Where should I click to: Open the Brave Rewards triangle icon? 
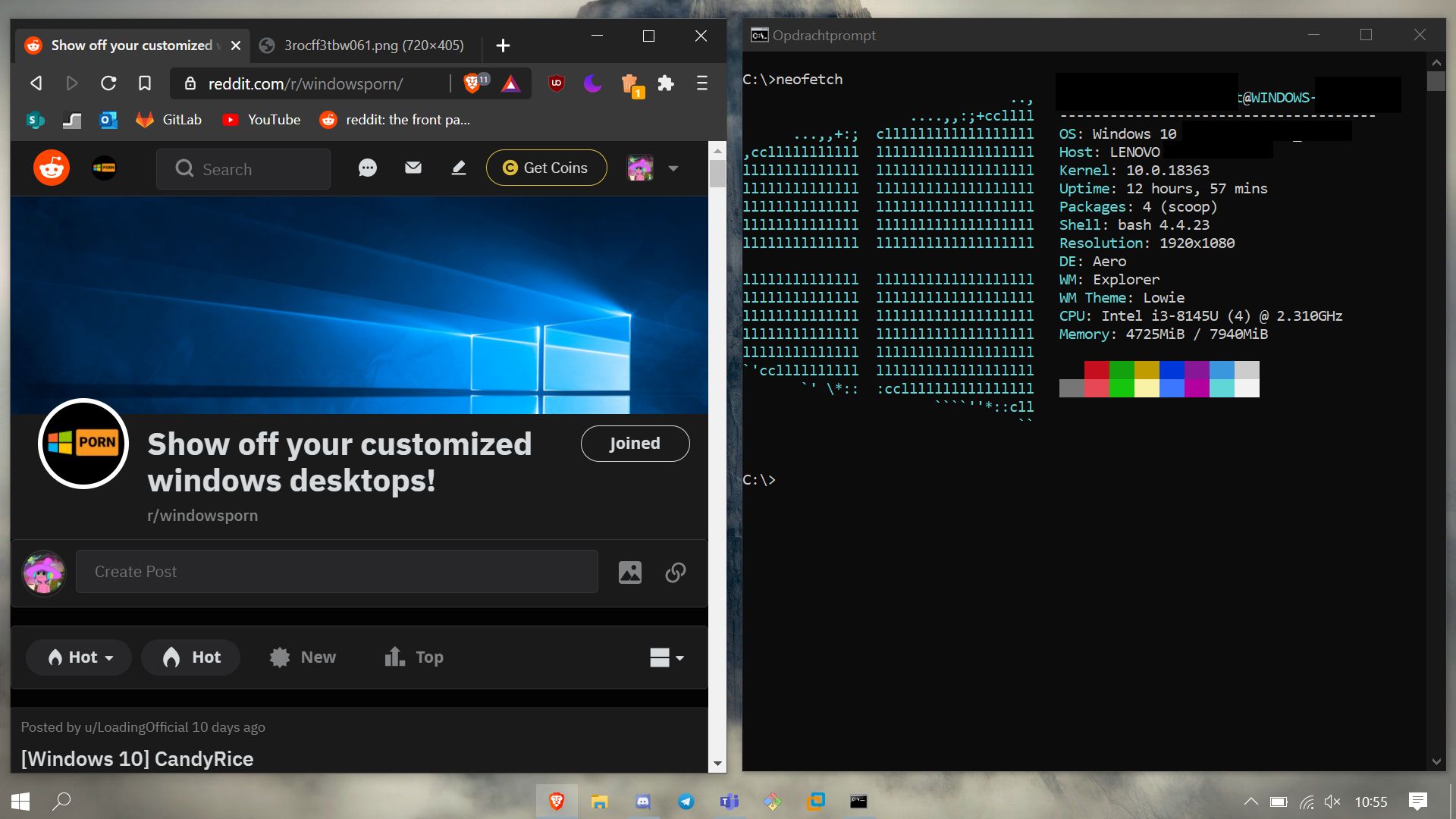[511, 83]
